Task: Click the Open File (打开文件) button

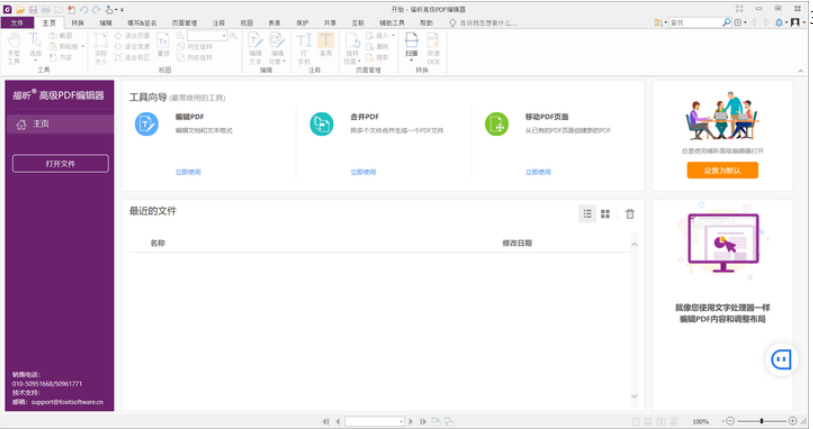Action: tap(61, 163)
